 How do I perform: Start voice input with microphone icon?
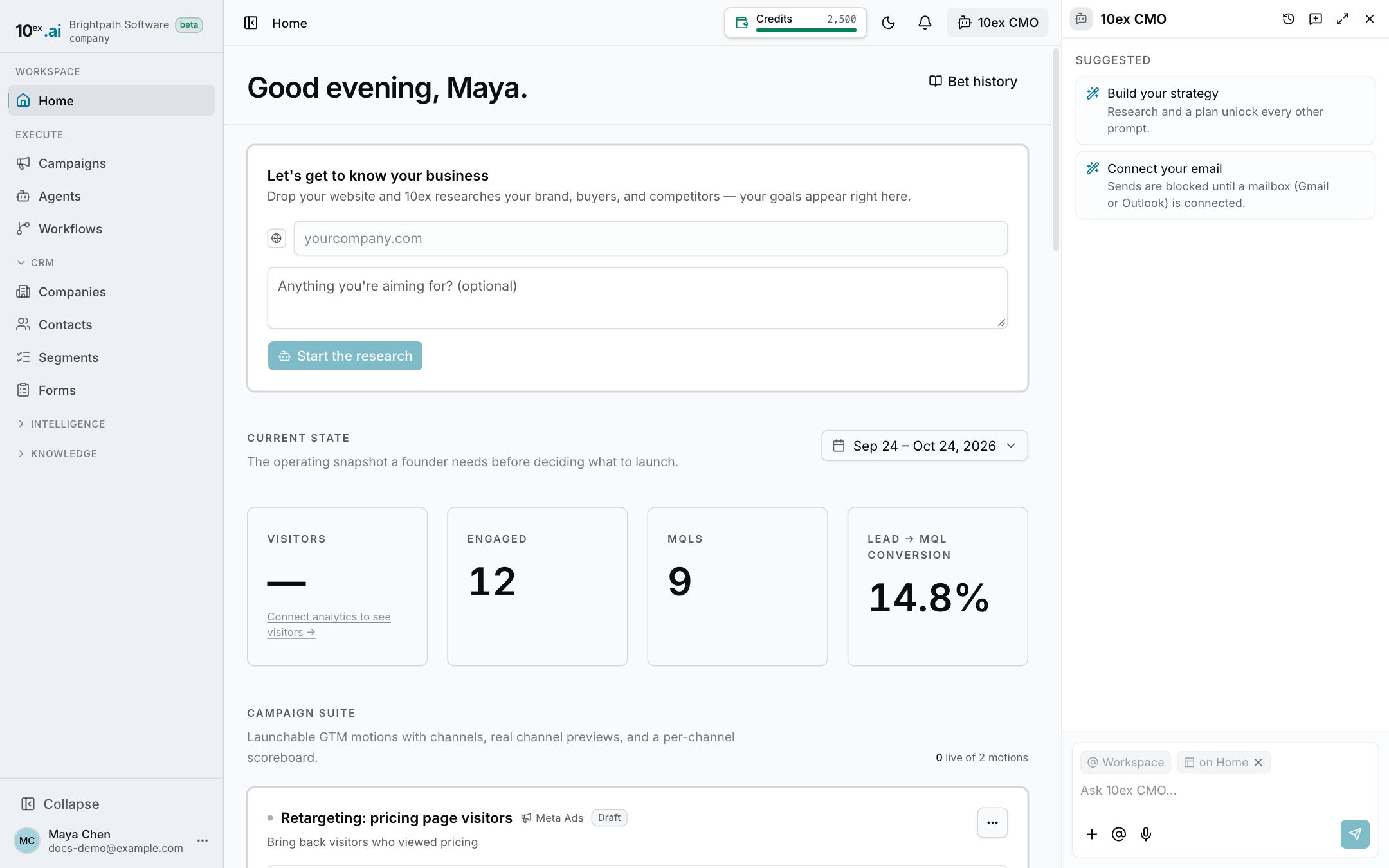pyautogui.click(x=1146, y=835)
